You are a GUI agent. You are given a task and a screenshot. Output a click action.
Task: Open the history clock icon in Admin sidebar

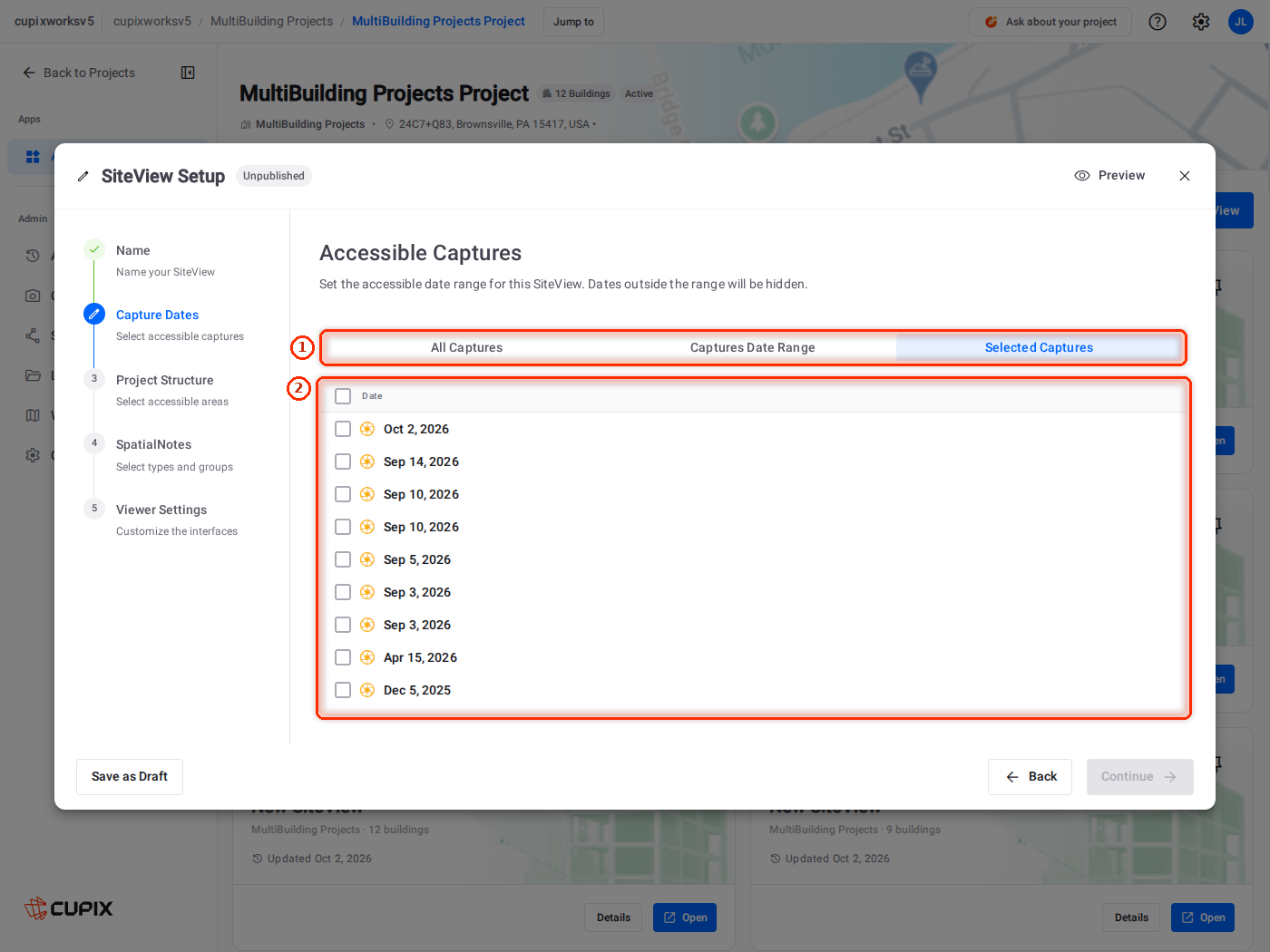tap(33, 256)
